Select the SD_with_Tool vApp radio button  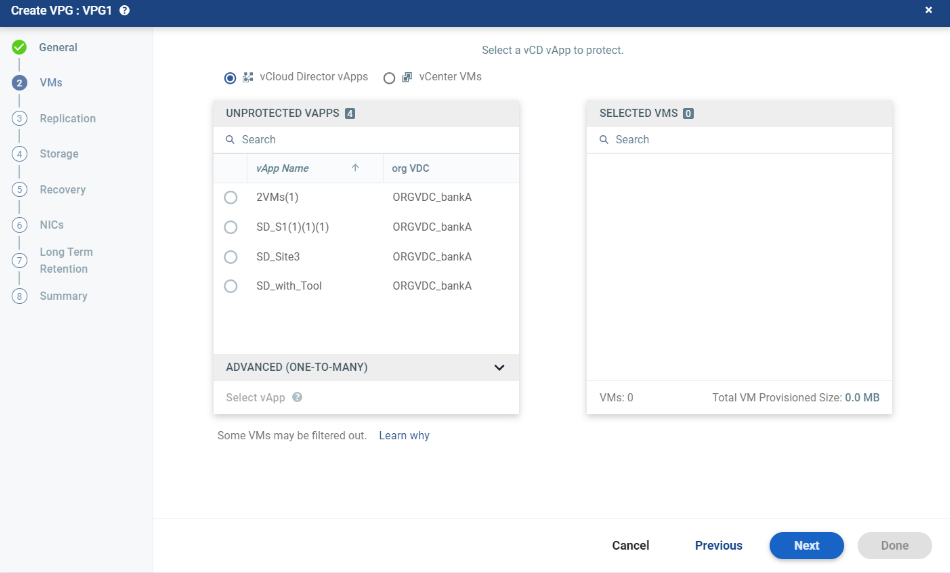231,286
